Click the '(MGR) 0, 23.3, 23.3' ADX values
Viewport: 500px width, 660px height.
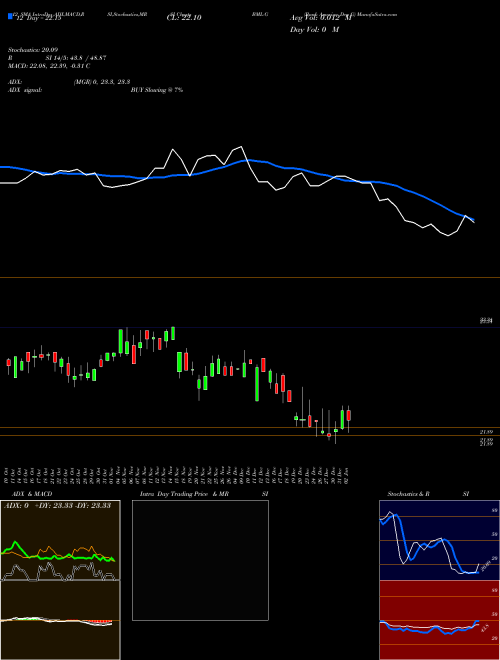pyautogui.click(x=102, y=82)
